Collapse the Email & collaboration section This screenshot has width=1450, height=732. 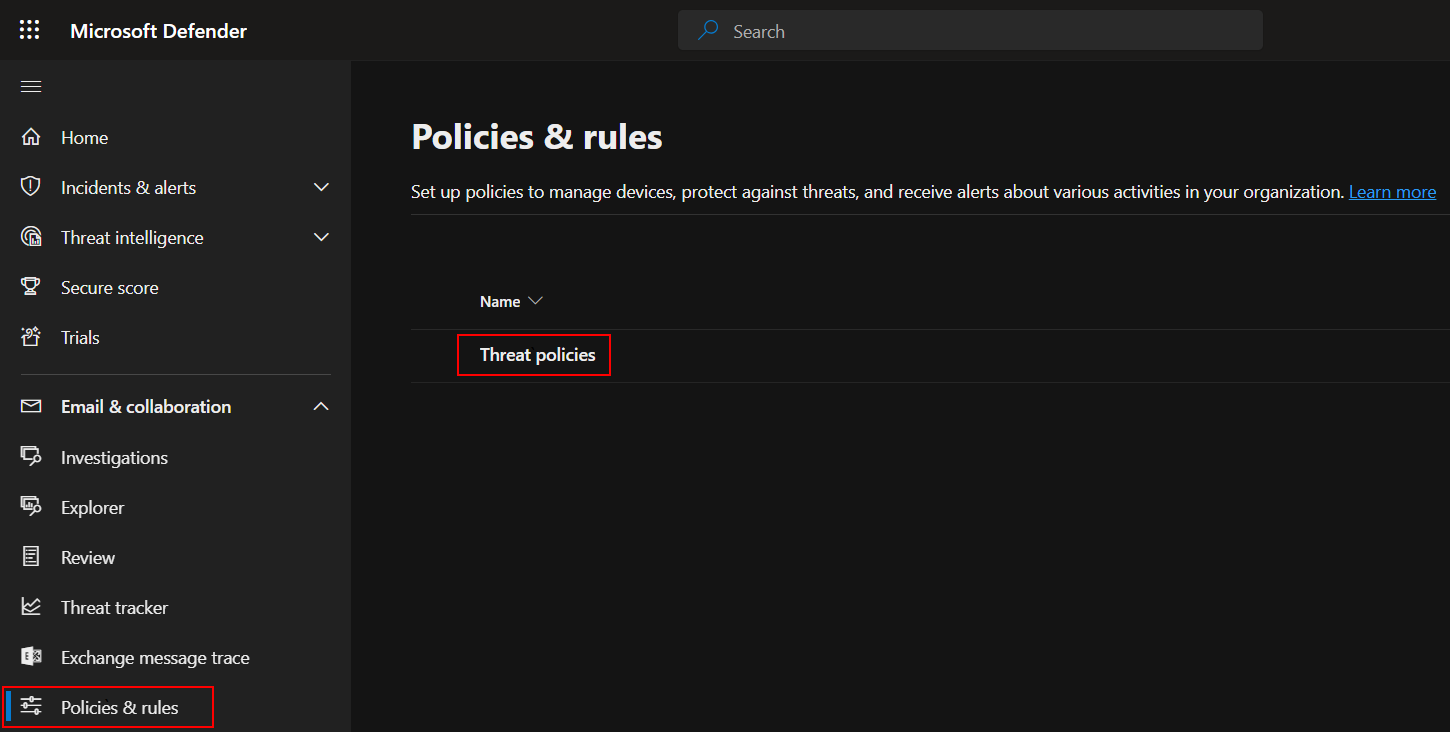tap(321, 406)
